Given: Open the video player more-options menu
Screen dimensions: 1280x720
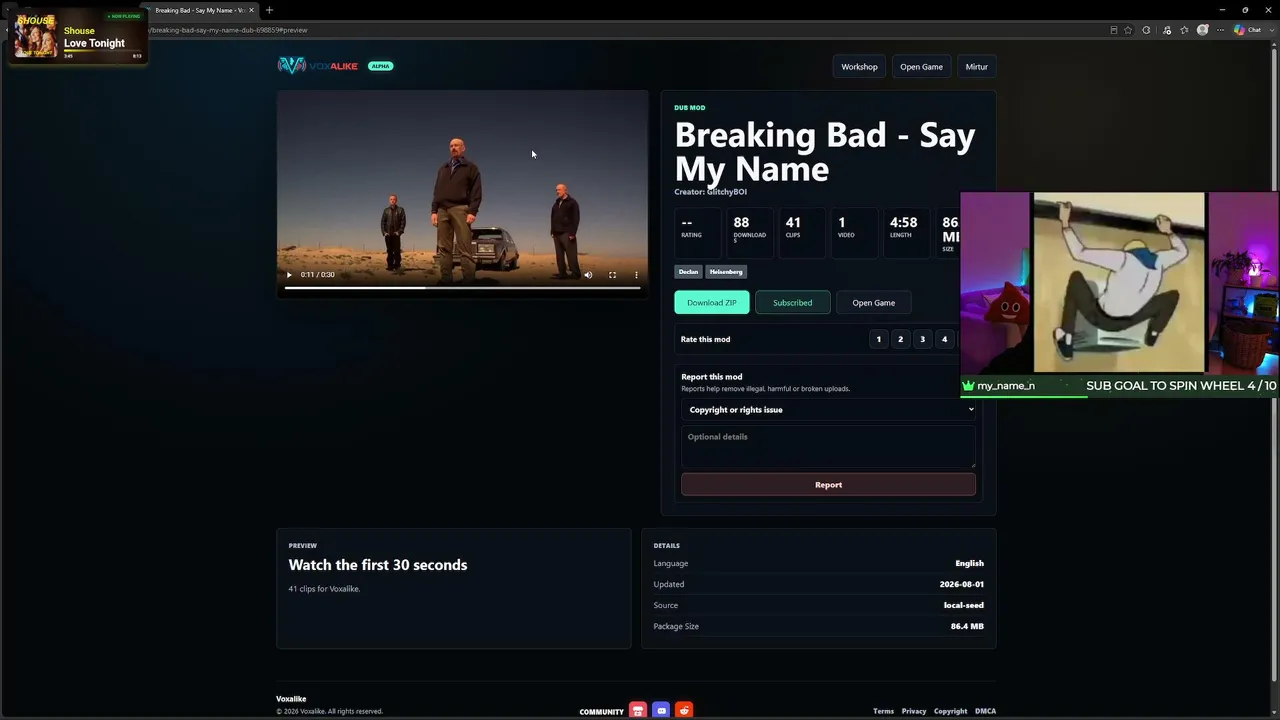Looking at the screenshot, I should [x=636, y=275].
